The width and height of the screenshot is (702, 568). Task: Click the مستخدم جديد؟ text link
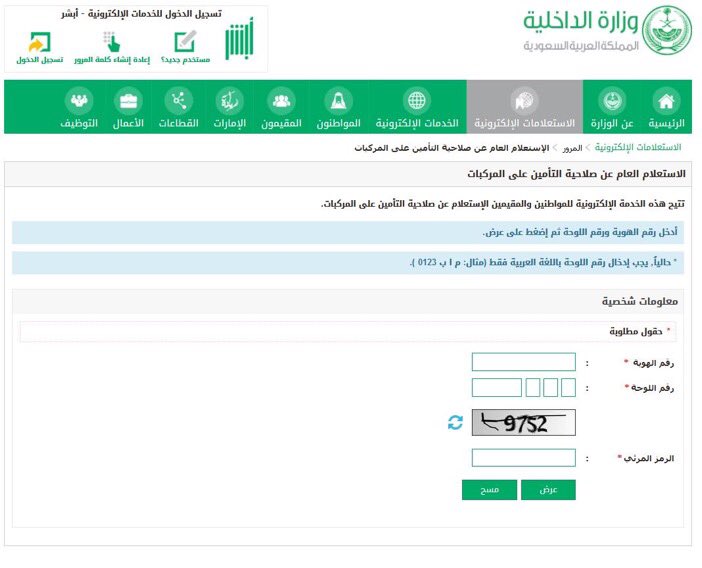[185, 60]
